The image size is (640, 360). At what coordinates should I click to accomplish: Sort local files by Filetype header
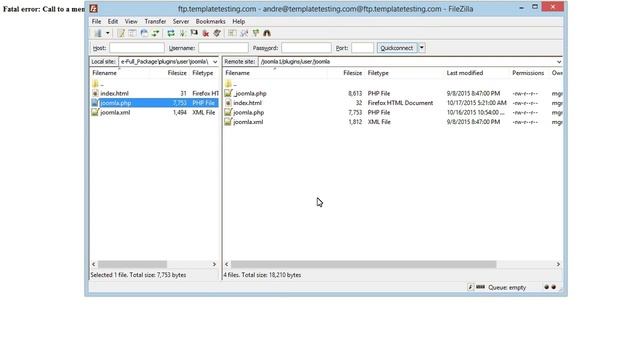[203, 73]
